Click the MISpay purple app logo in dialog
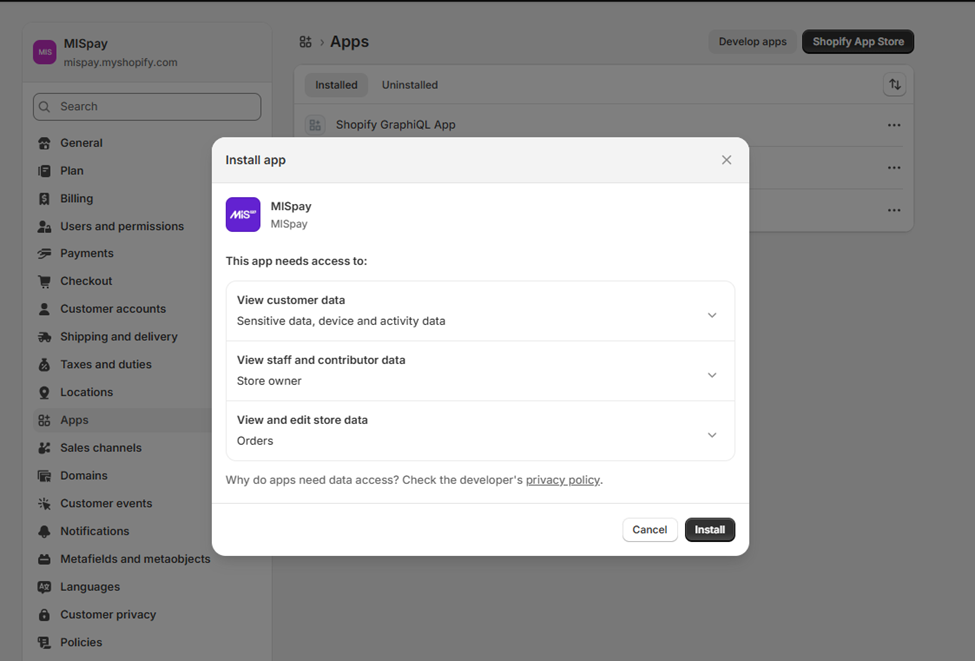The image size is (975, 661). tap(243, 215)
